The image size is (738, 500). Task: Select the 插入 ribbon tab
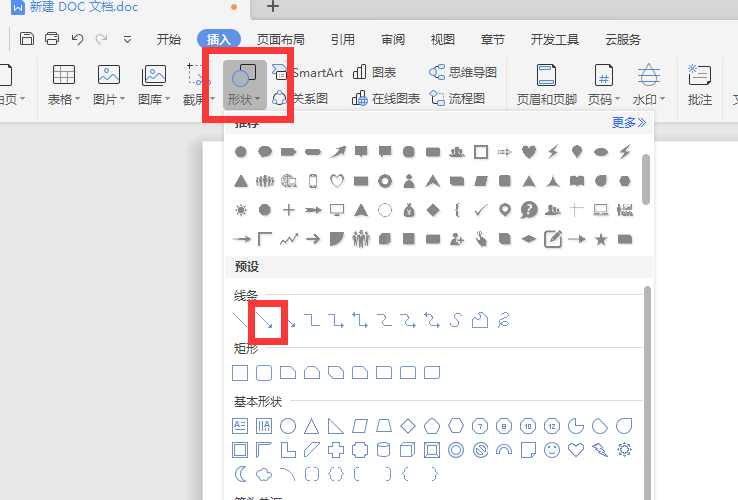219,40
